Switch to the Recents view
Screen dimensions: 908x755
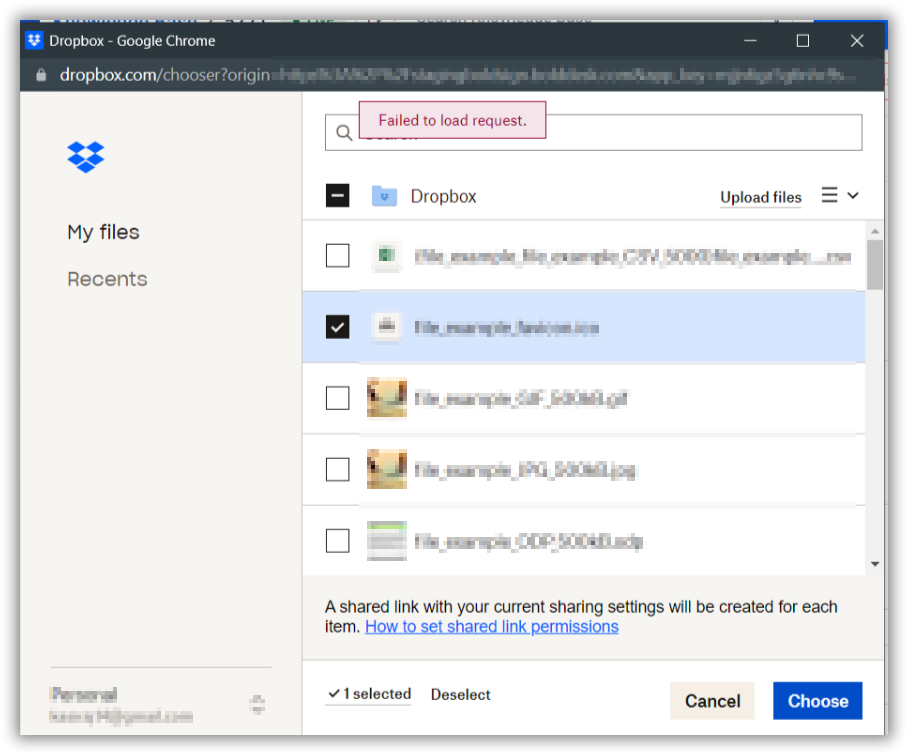click(107, 279)
